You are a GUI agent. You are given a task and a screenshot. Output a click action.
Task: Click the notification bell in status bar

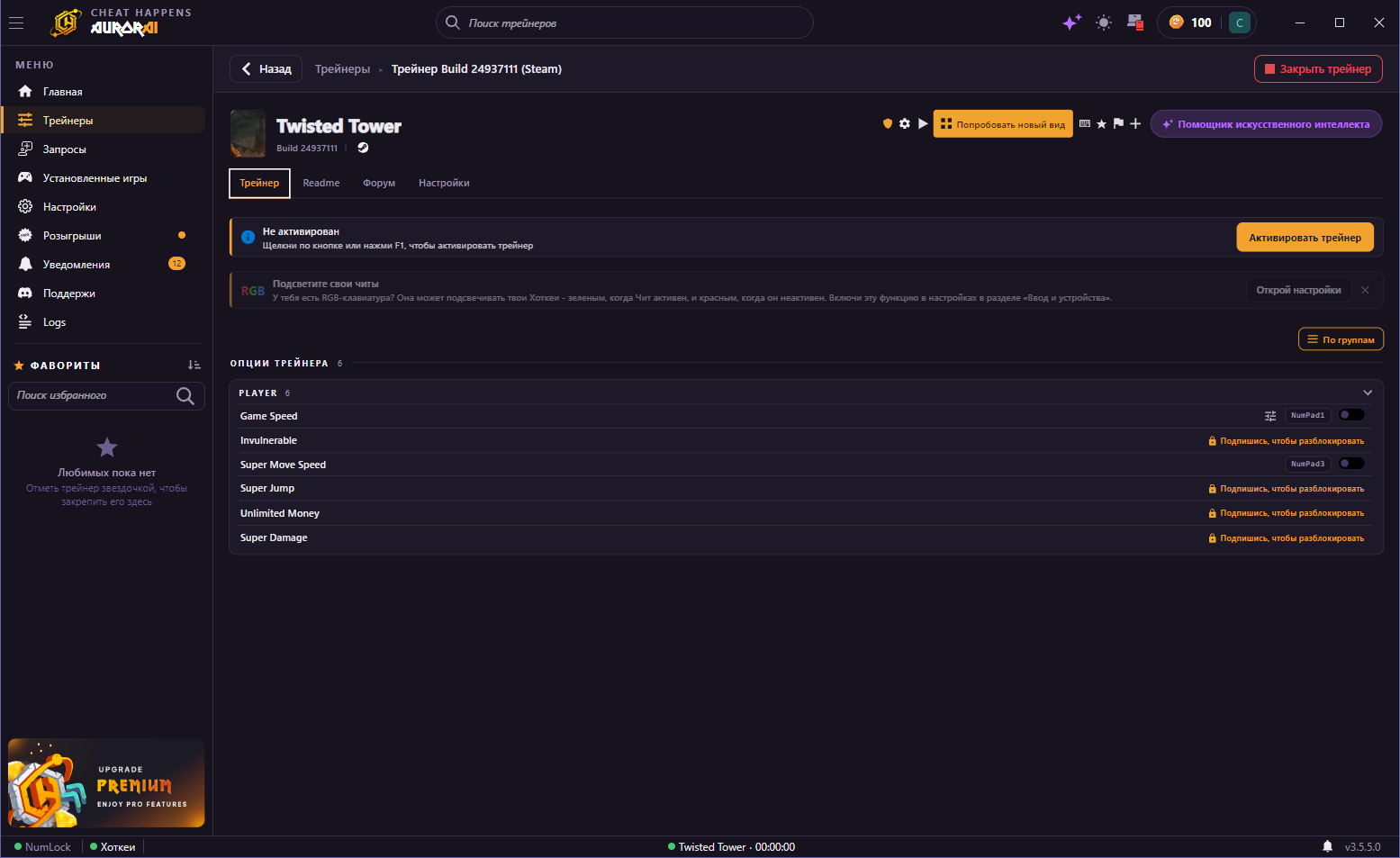tap(1327, 846)
